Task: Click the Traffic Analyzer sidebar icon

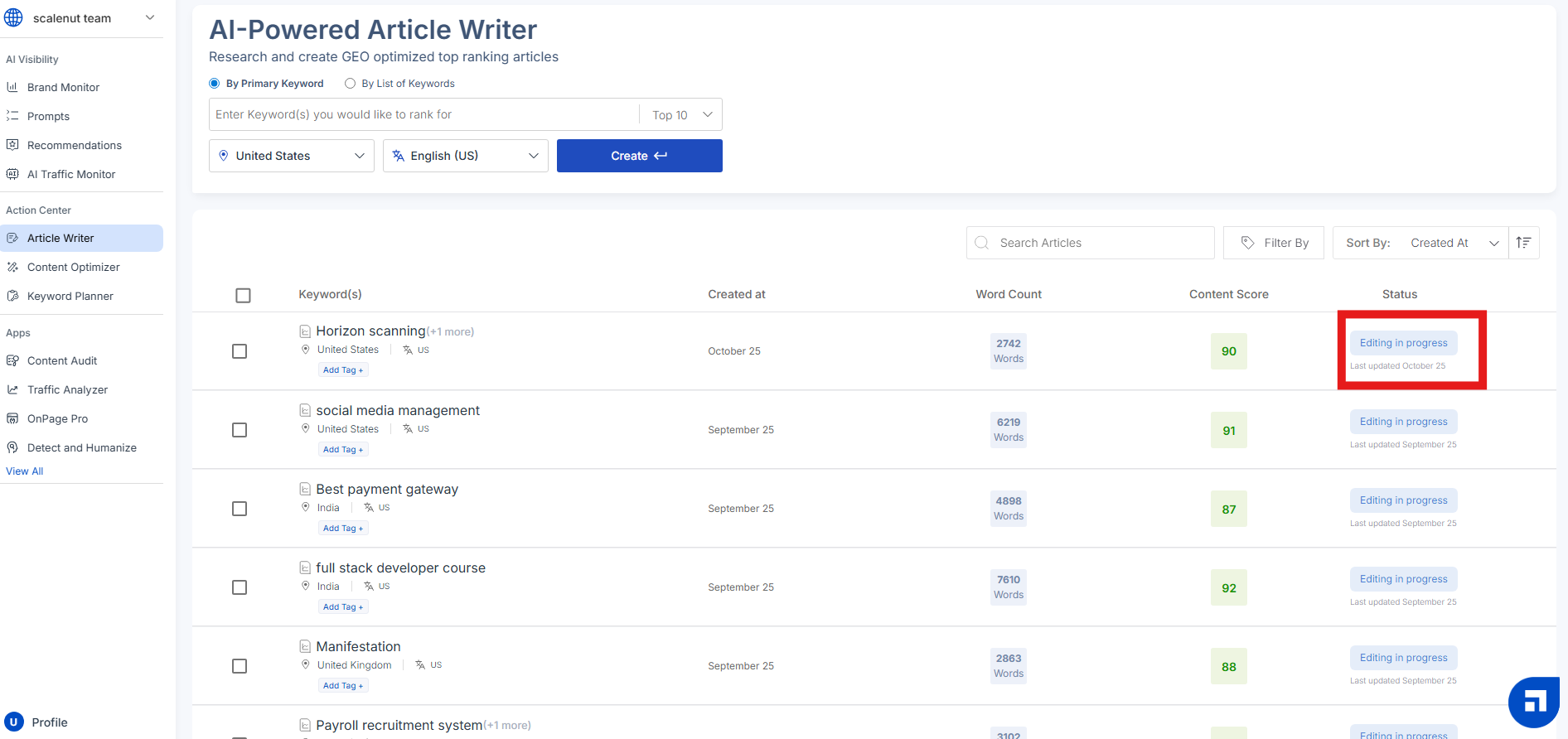Action: coord(12,389)
